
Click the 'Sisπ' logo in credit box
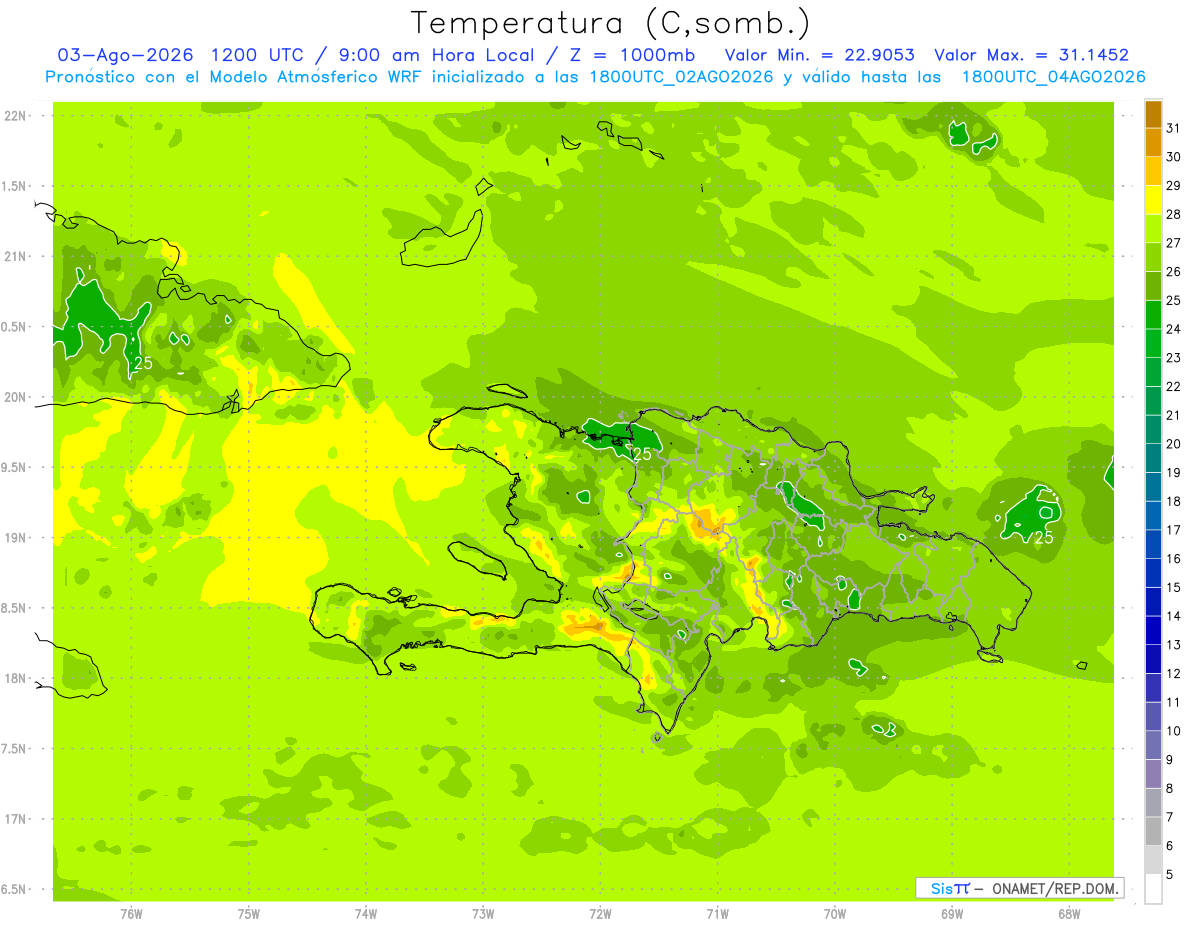(949, 888)
